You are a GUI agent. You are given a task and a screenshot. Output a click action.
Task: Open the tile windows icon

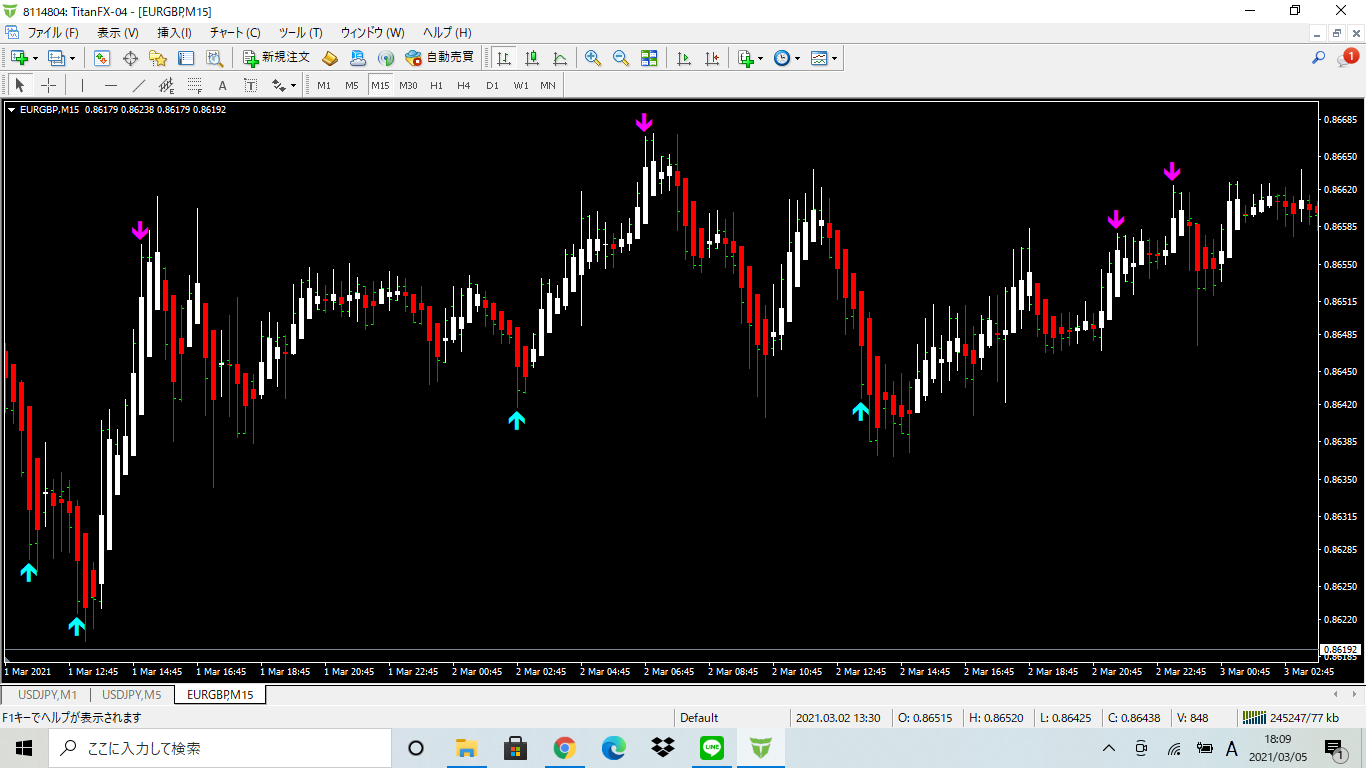pos(649,58)
